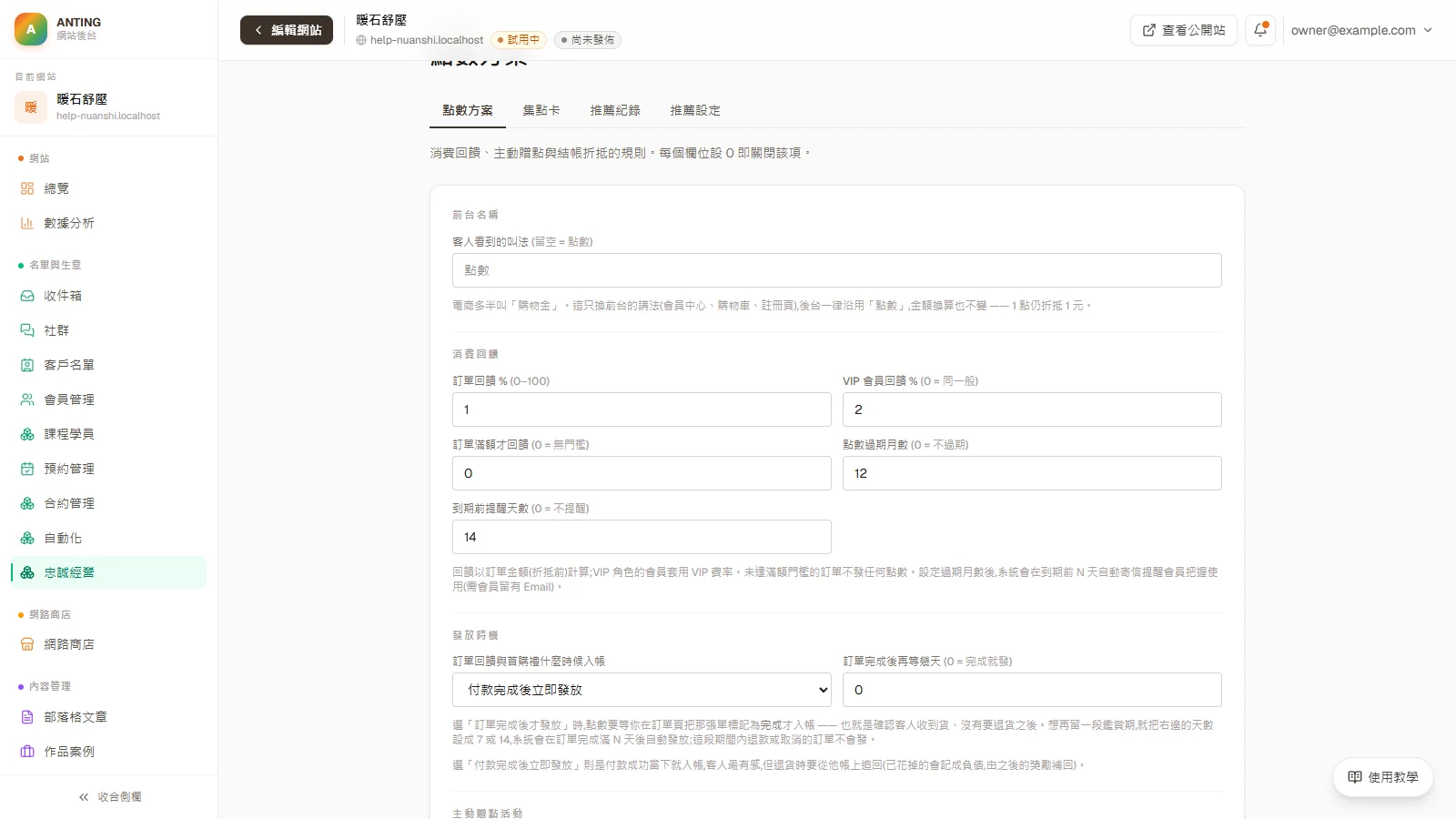The width and height of the screenshot is (1456, 819).
Task: Switch to the 點數方案 tab
Action: (x=468, y=110)
